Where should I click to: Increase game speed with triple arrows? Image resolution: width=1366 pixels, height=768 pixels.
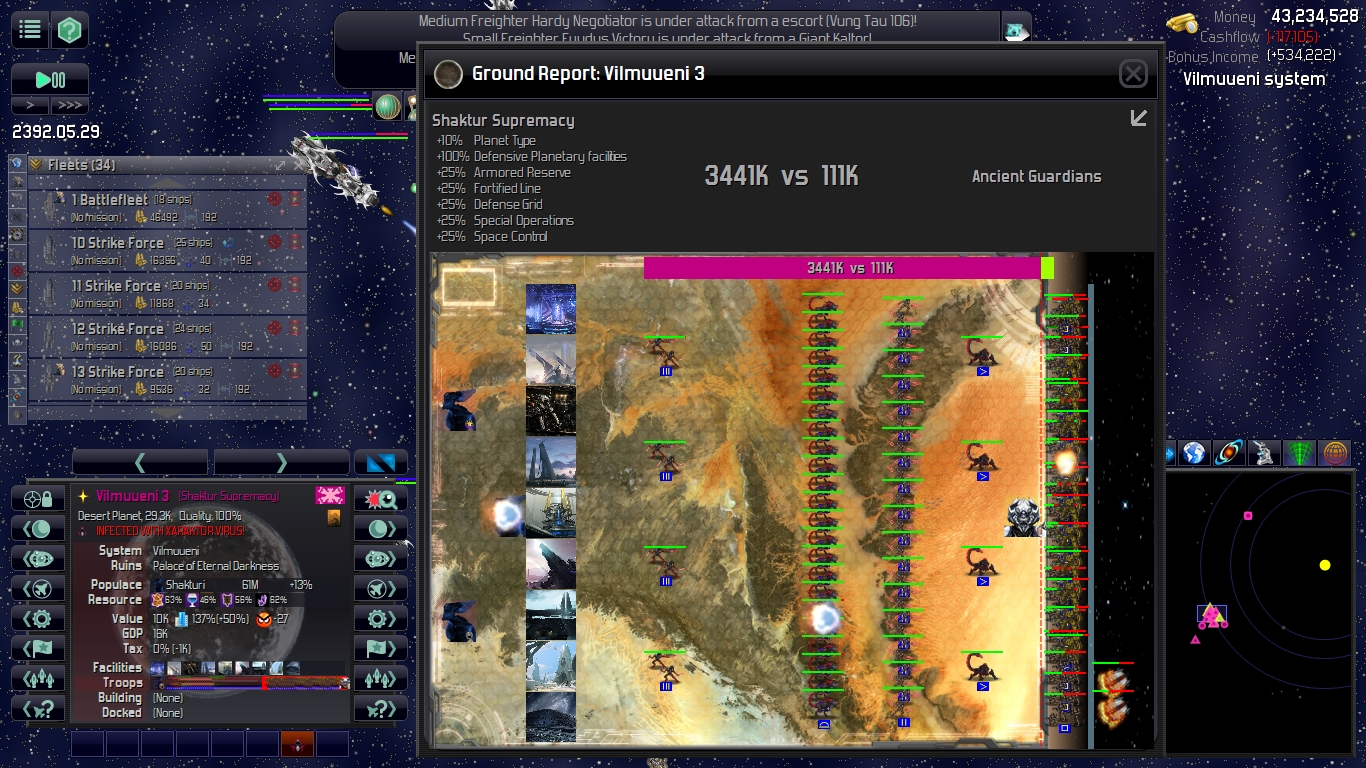coord(70,105)
